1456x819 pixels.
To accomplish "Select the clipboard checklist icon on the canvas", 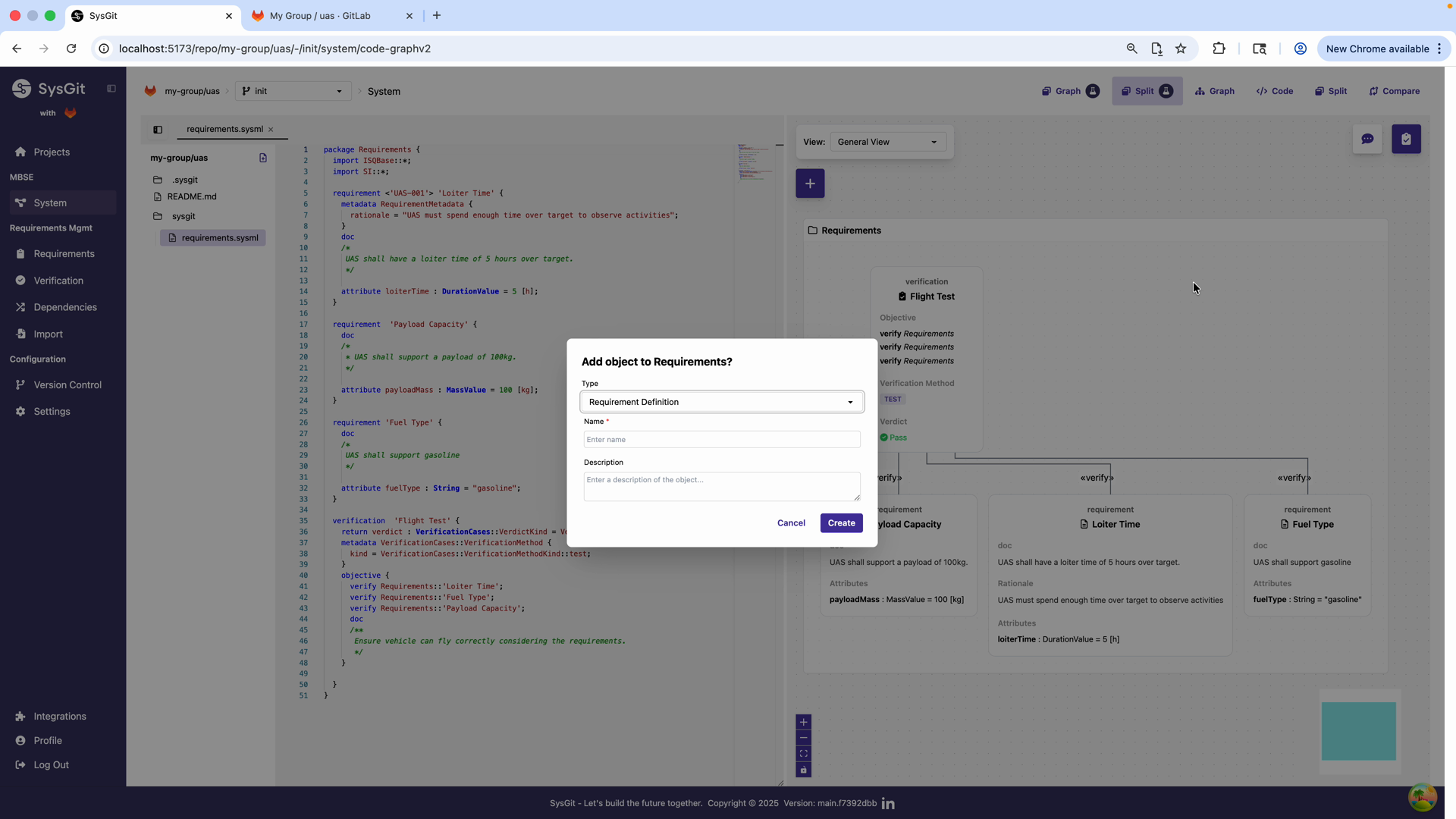I will 1406,139.
